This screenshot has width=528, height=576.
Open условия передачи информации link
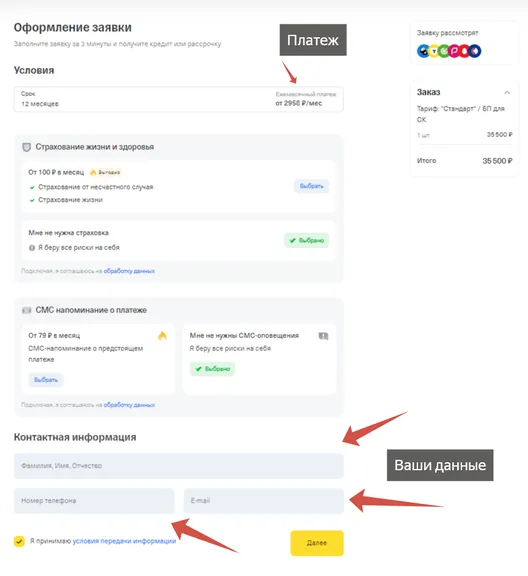tap(124, 541)
